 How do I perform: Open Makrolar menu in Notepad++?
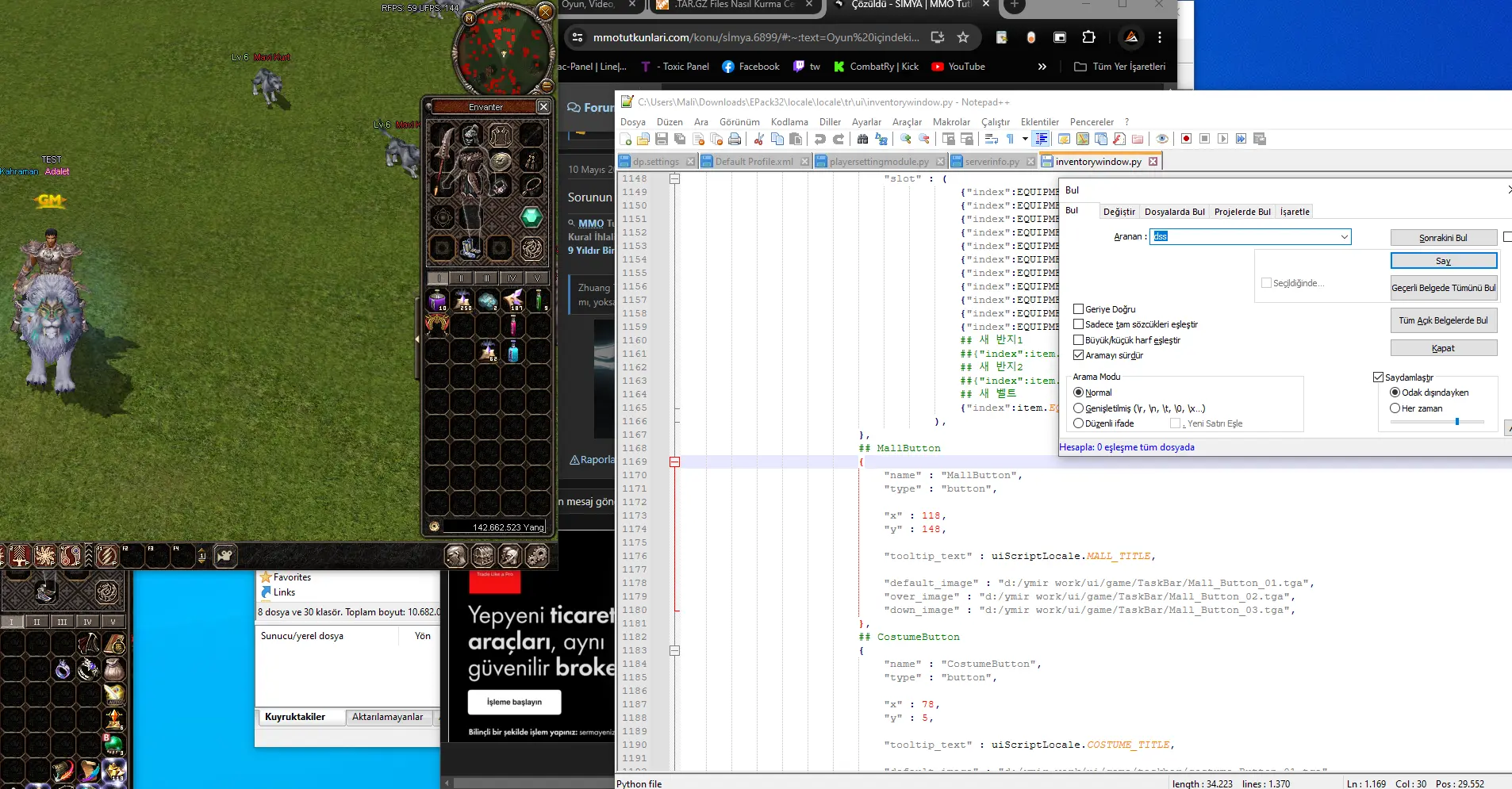(951, 122)
